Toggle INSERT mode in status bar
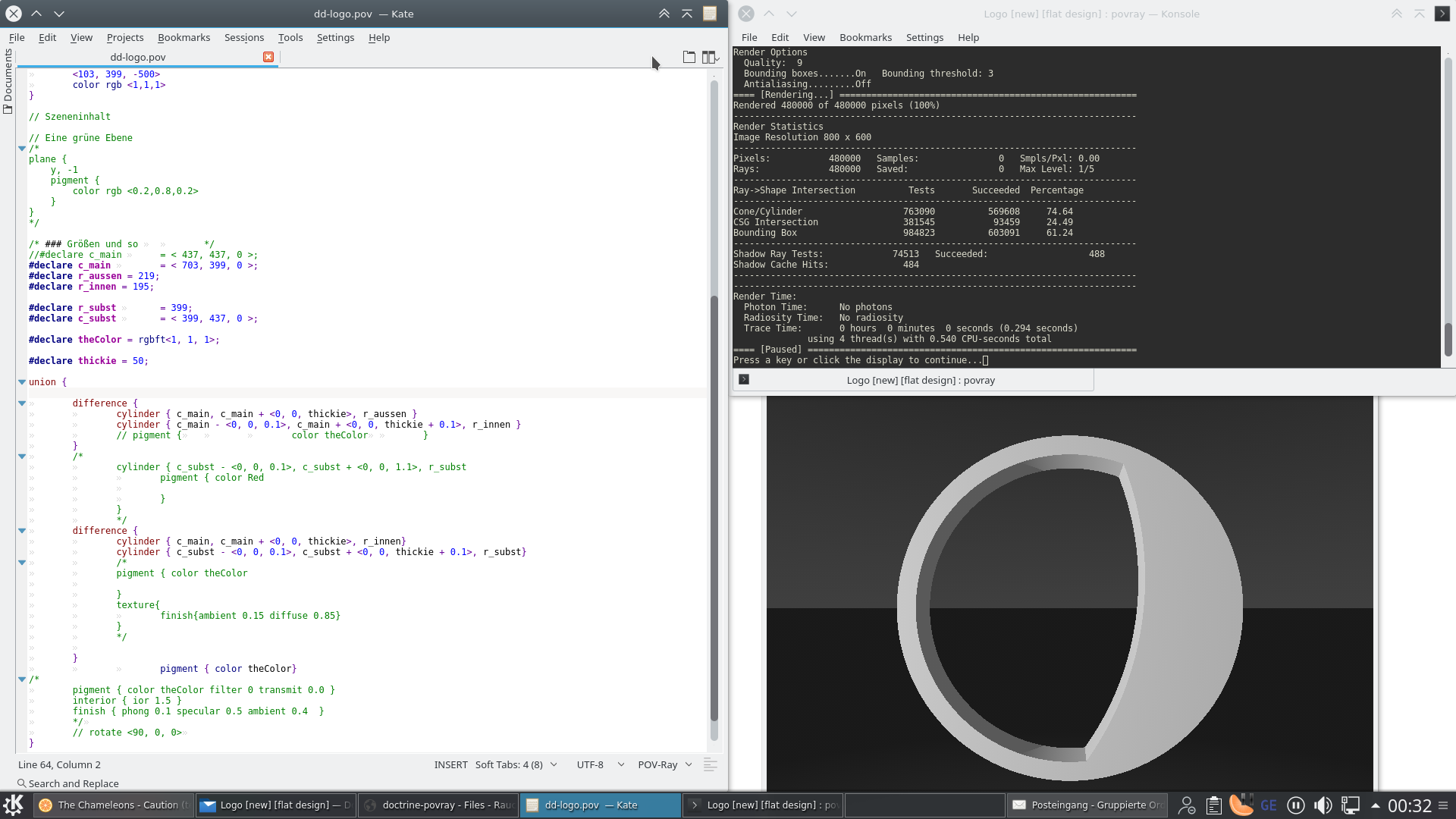 click(x=450, y=764)
